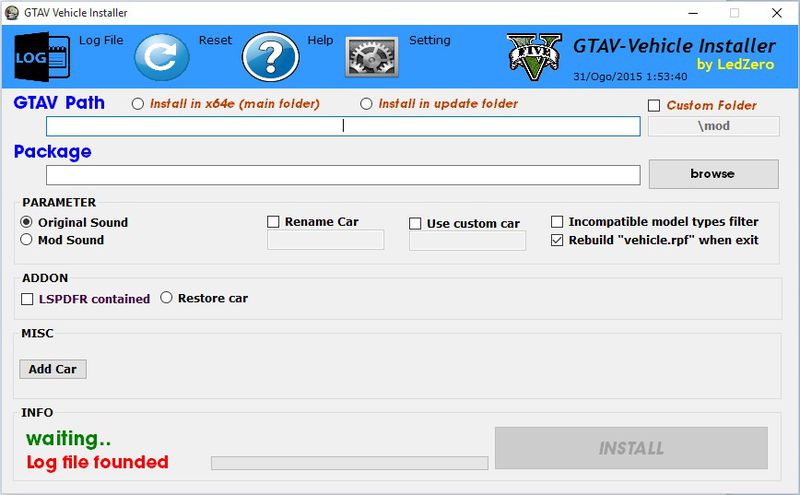Click the MISC group label
The height and width of the screenshot is (495, 800).
click(37, 333)
